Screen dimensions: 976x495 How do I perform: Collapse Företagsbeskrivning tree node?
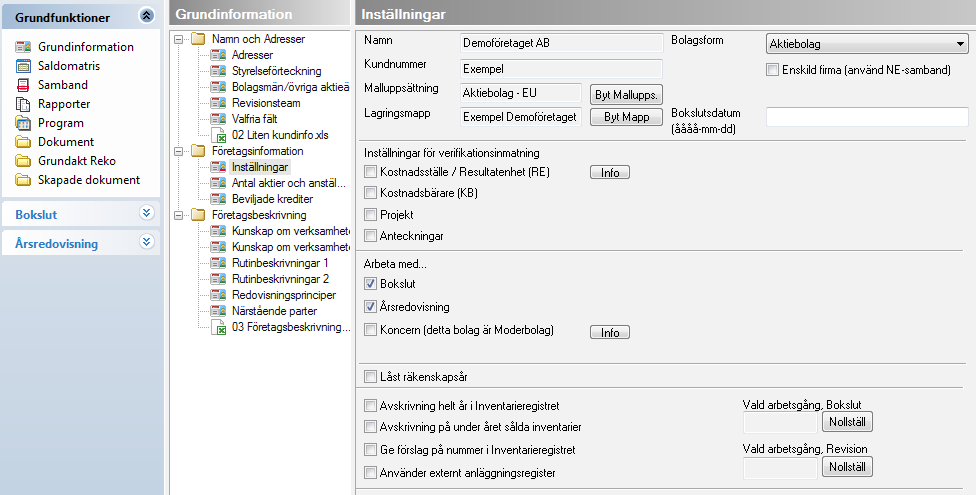179,215
